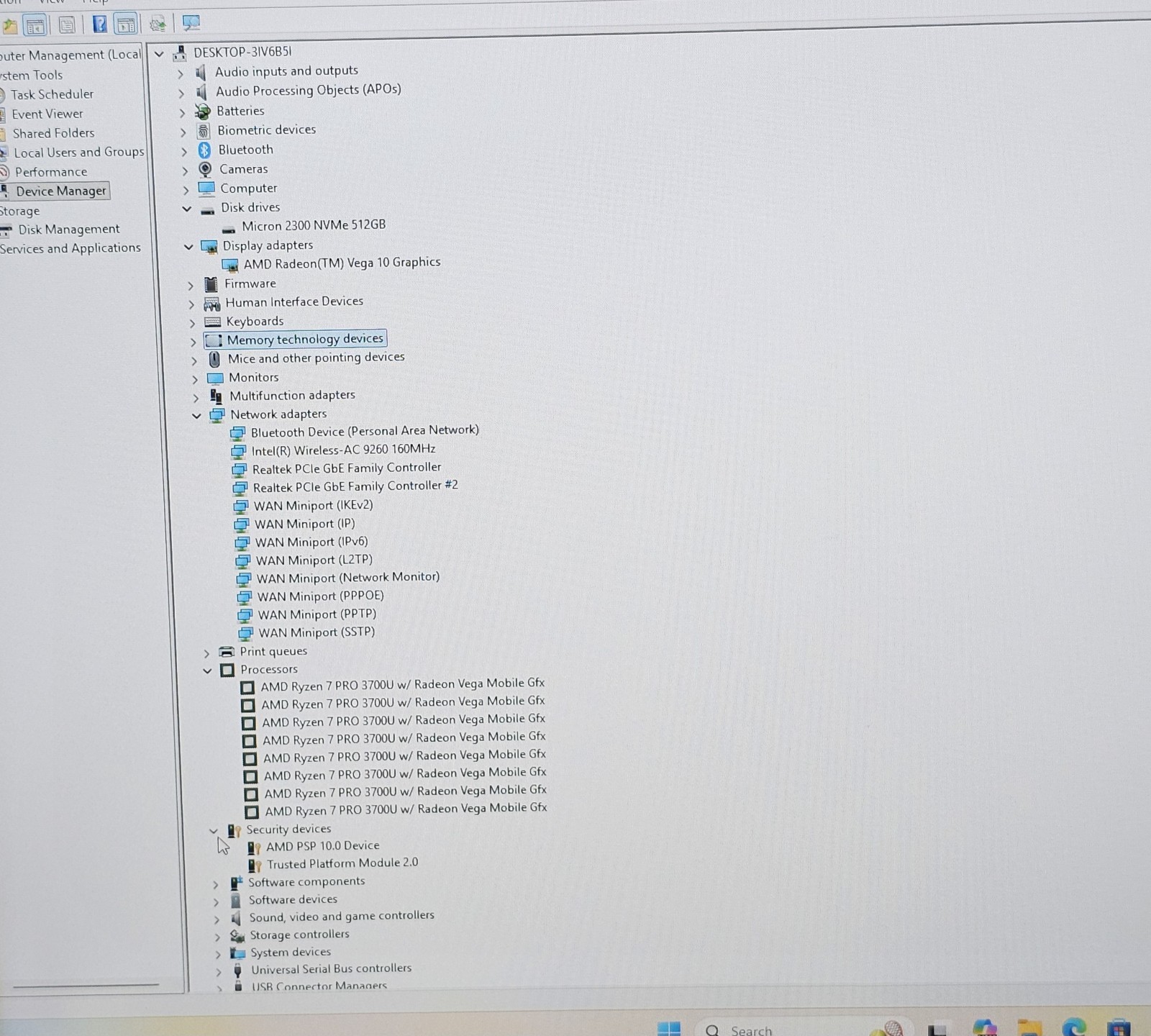Click the Keyboards category icon
This screenshot has height=1036, width=1151.
click(212, 322)
